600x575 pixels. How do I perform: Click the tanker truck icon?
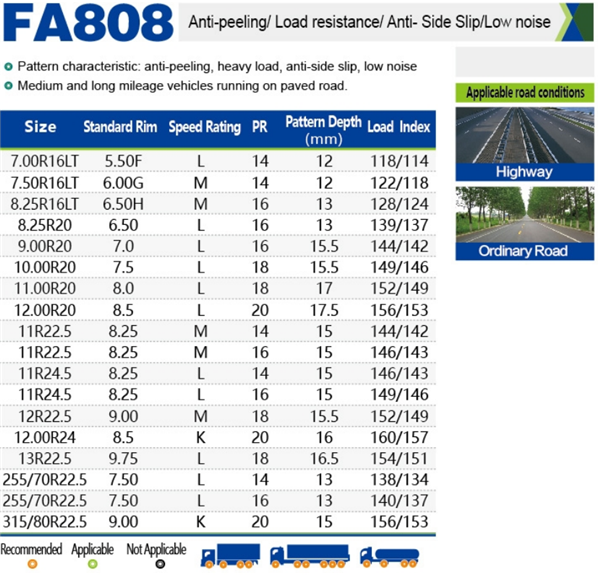tap(390, 557)
